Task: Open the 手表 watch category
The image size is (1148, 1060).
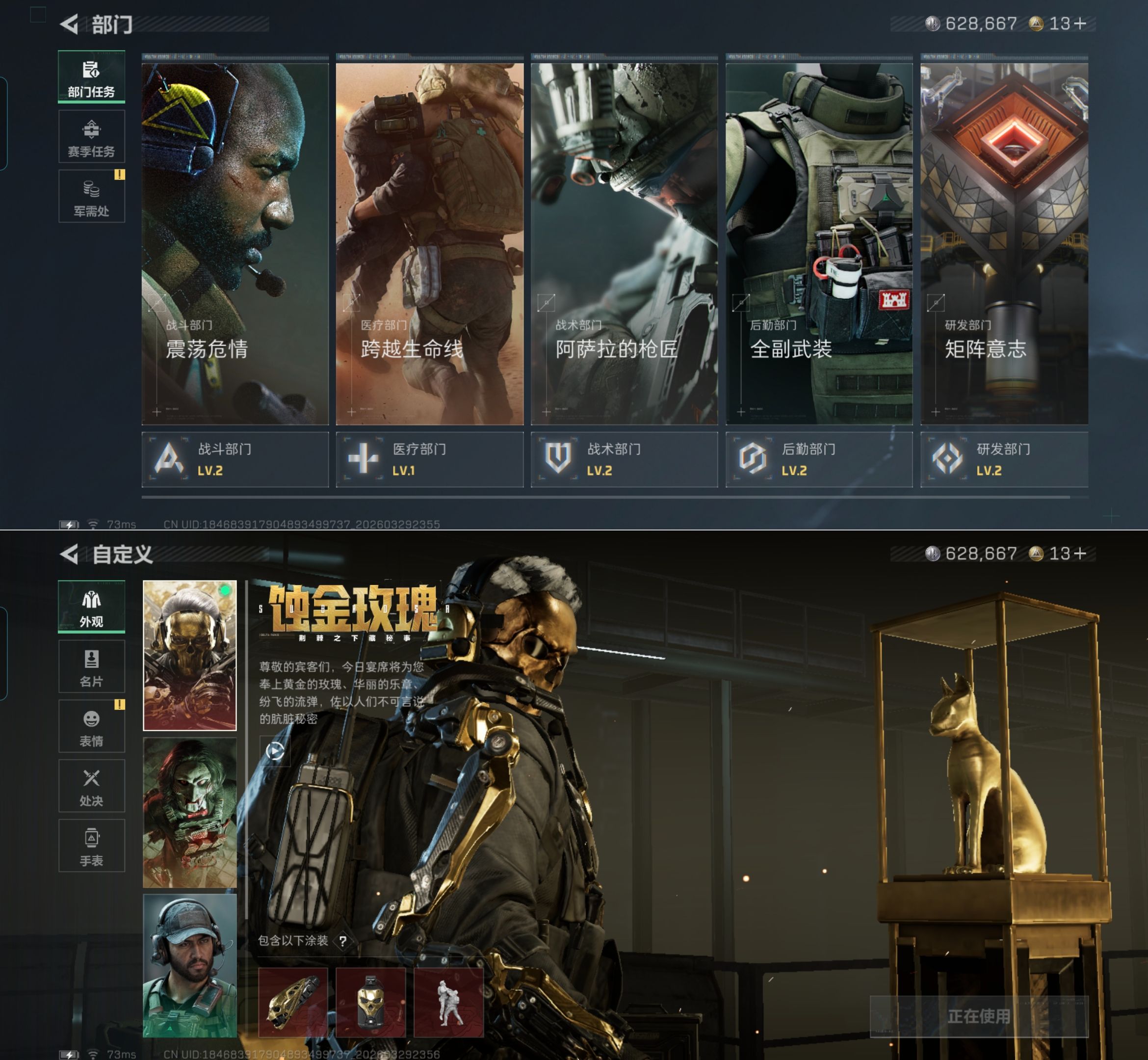Action: point(91,846)
